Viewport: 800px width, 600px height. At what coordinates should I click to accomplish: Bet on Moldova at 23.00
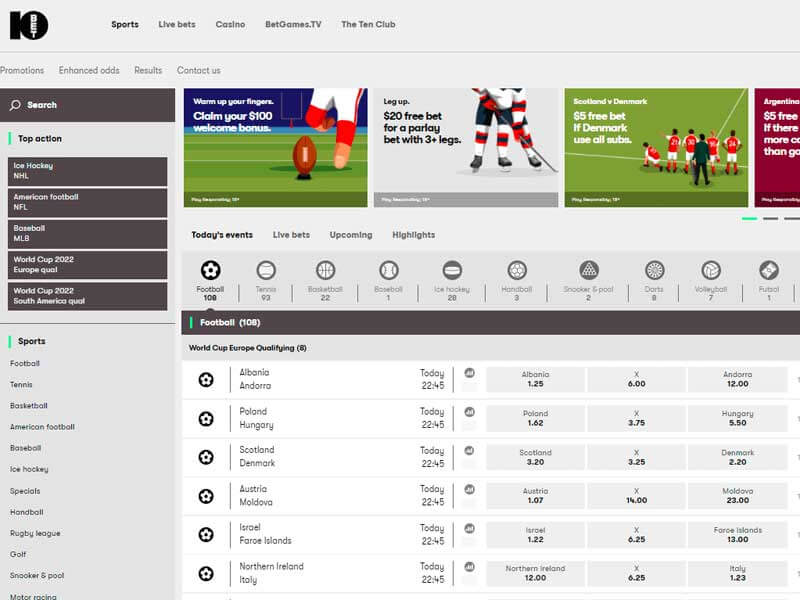[x=738, y=496]
